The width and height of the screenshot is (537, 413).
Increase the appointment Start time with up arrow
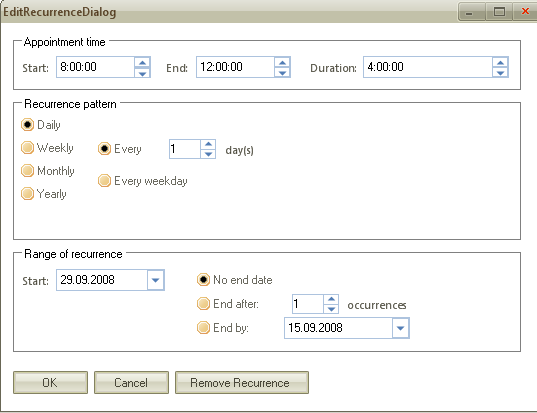tap(142, 62)
